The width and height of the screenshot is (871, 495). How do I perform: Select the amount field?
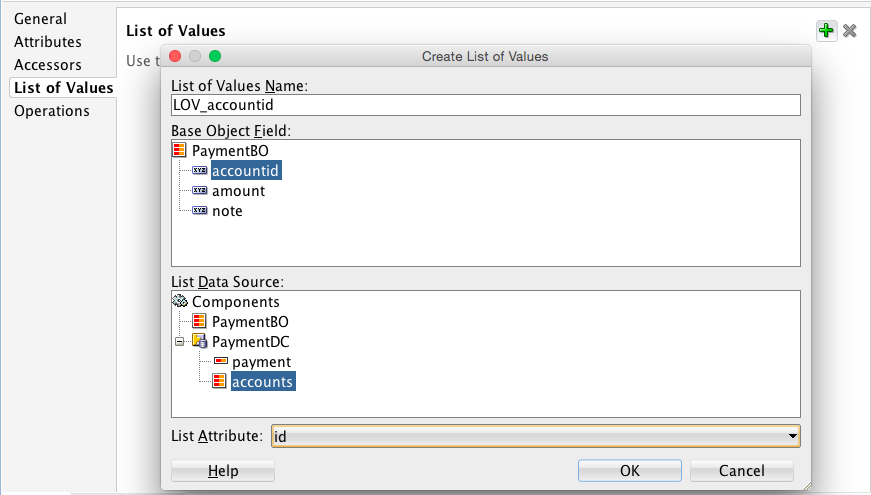(238, 191)
